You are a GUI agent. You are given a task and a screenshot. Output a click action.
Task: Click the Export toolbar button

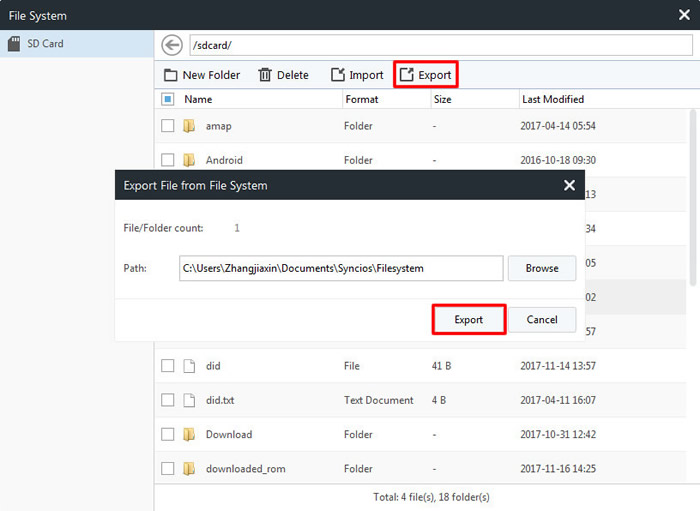425,75
